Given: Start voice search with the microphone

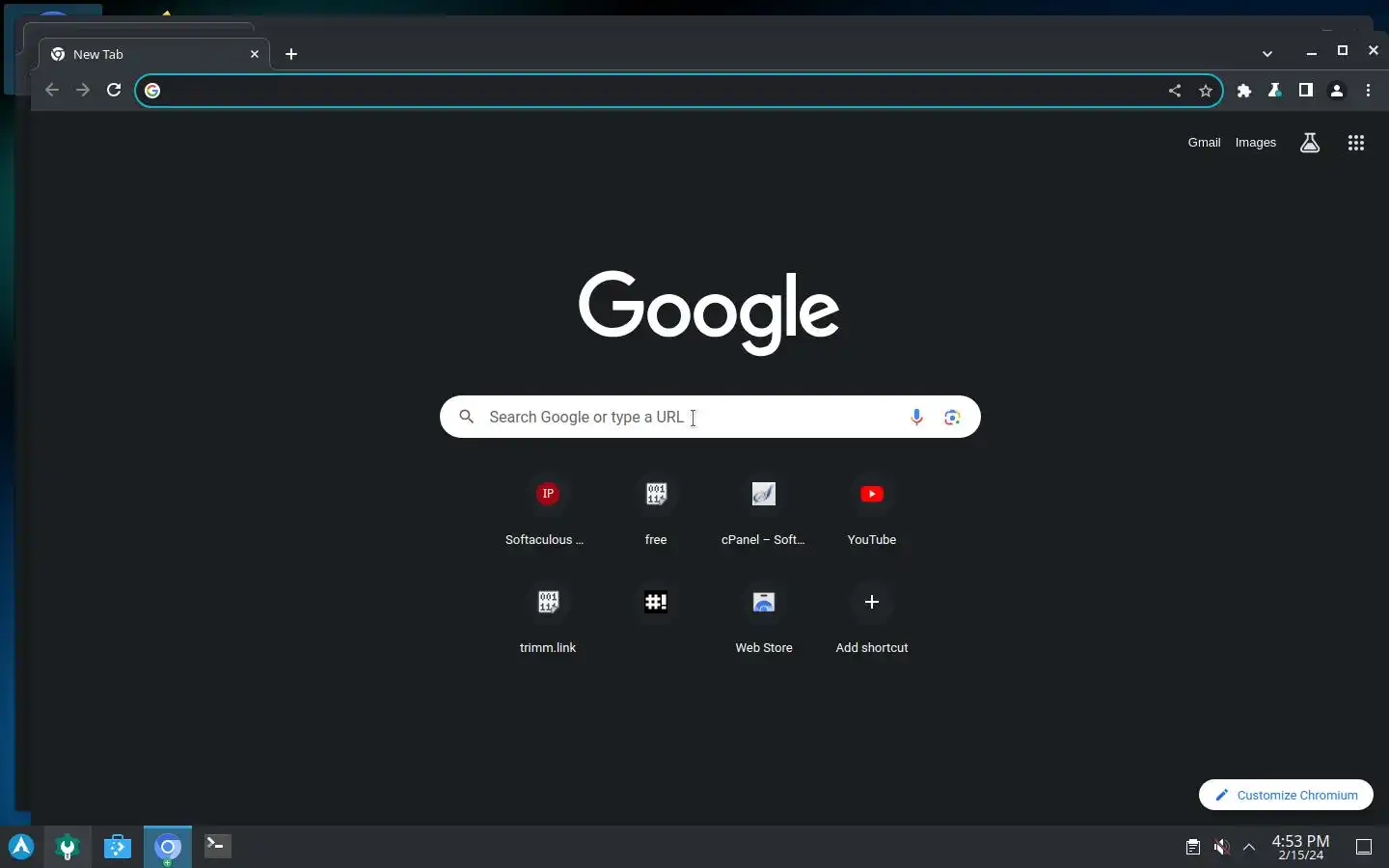Looking at the screenshot, I should (x=917, y=417).
